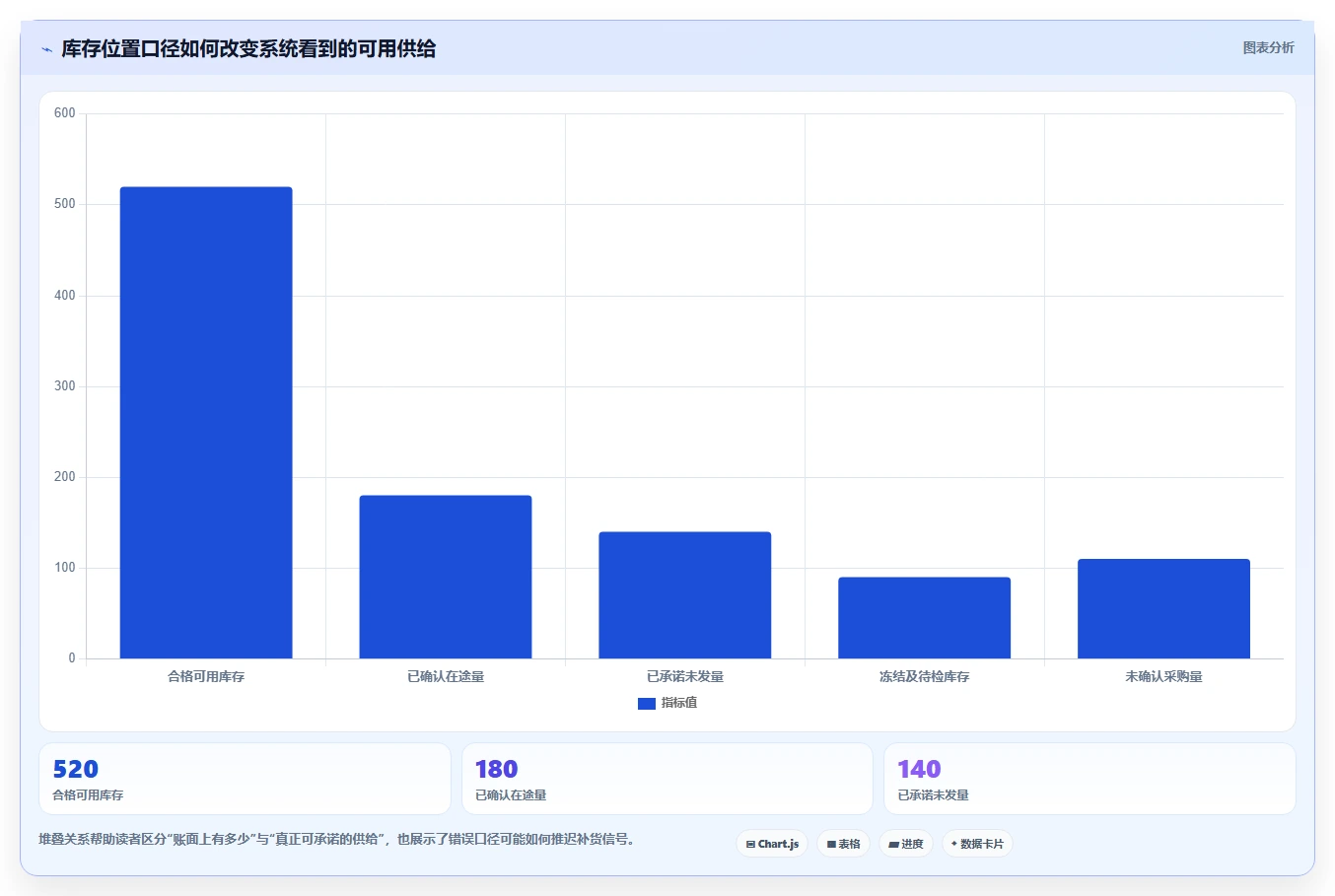
Task: Open the 140 已承诺未发量 data card
Action: pyautogui.click(x=1089, y=779)
